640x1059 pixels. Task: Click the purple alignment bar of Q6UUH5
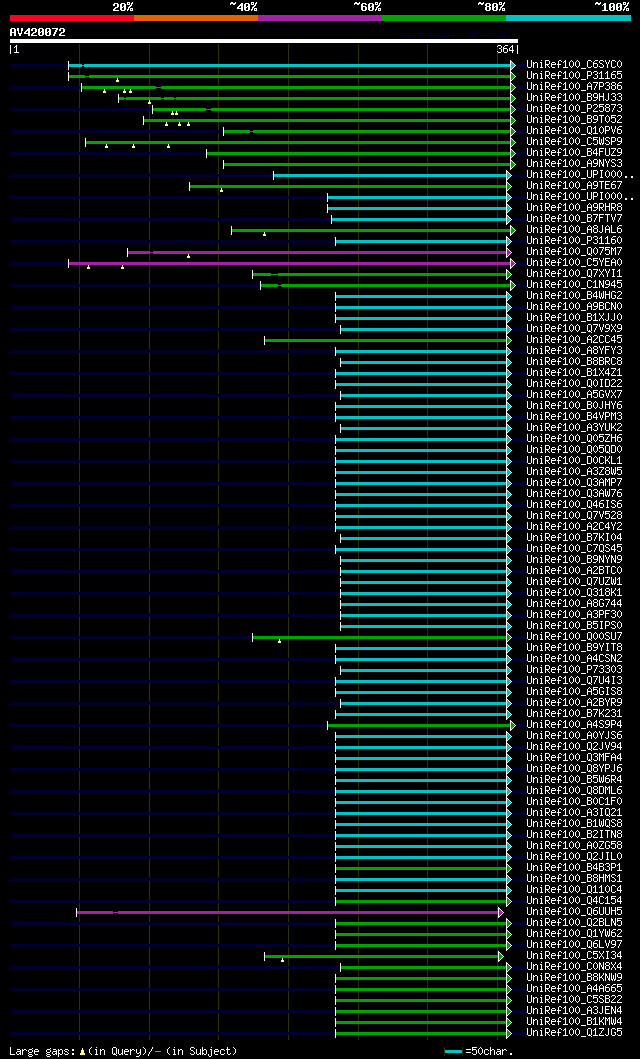[x=288, y=912]
